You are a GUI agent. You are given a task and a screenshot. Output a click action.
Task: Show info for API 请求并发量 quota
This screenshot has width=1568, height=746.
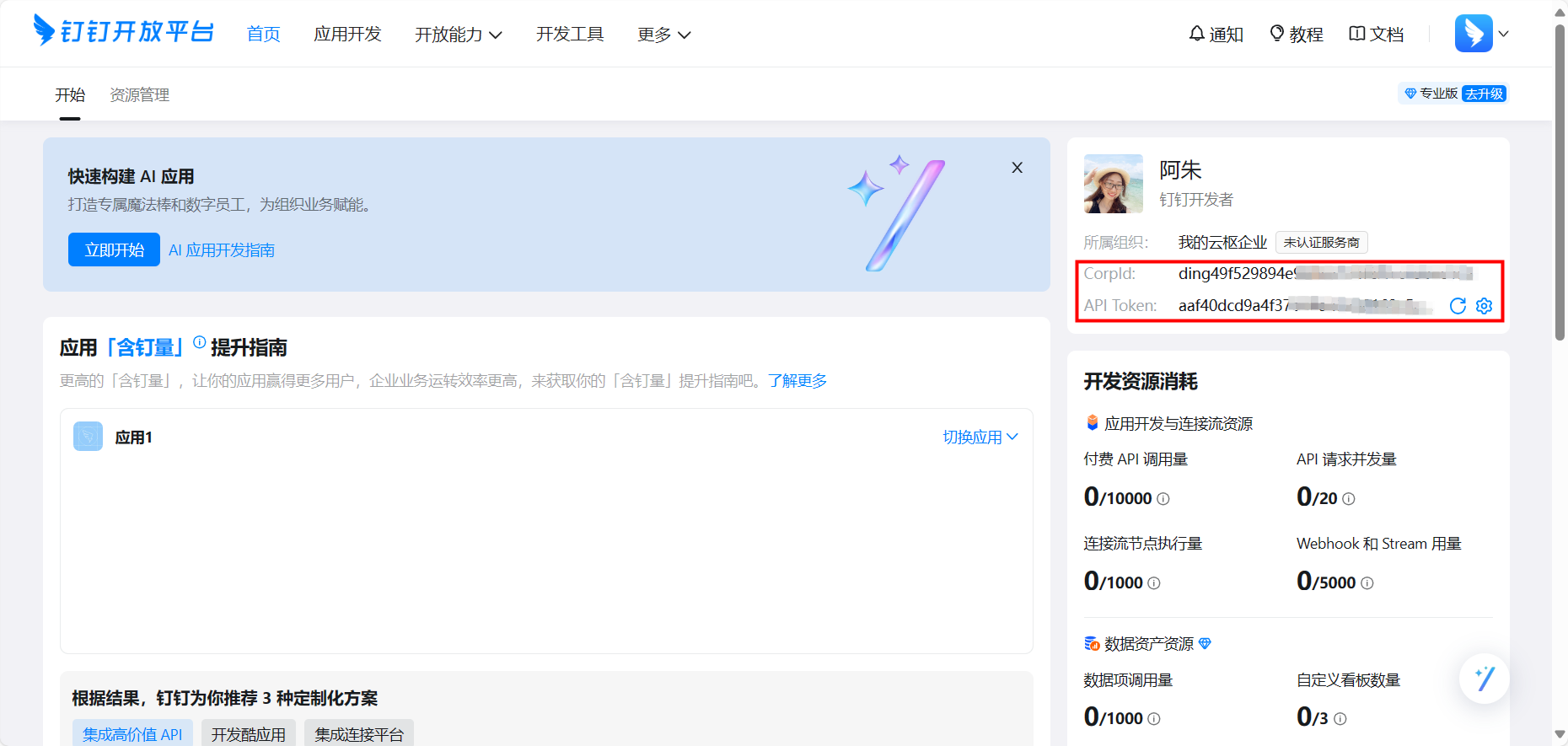pos(1349,499)
